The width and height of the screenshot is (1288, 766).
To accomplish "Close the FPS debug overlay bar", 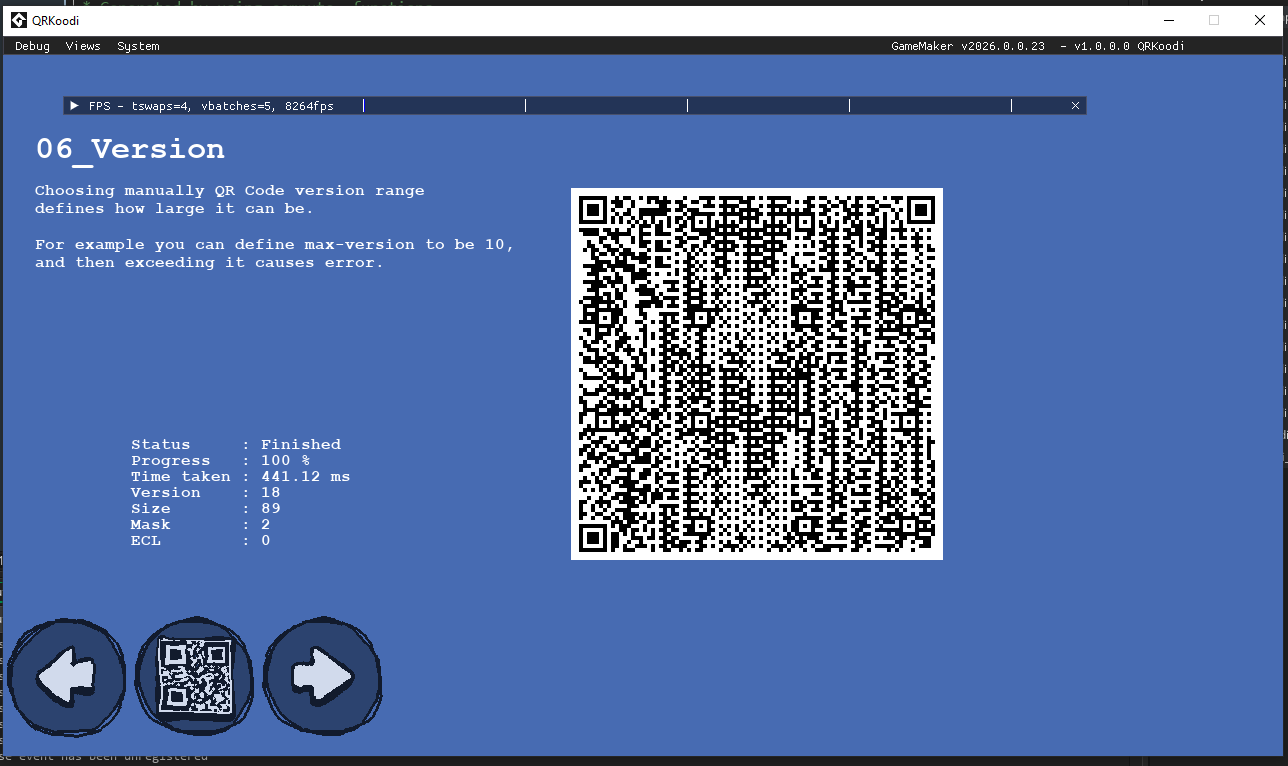I will pos(1075,105).
